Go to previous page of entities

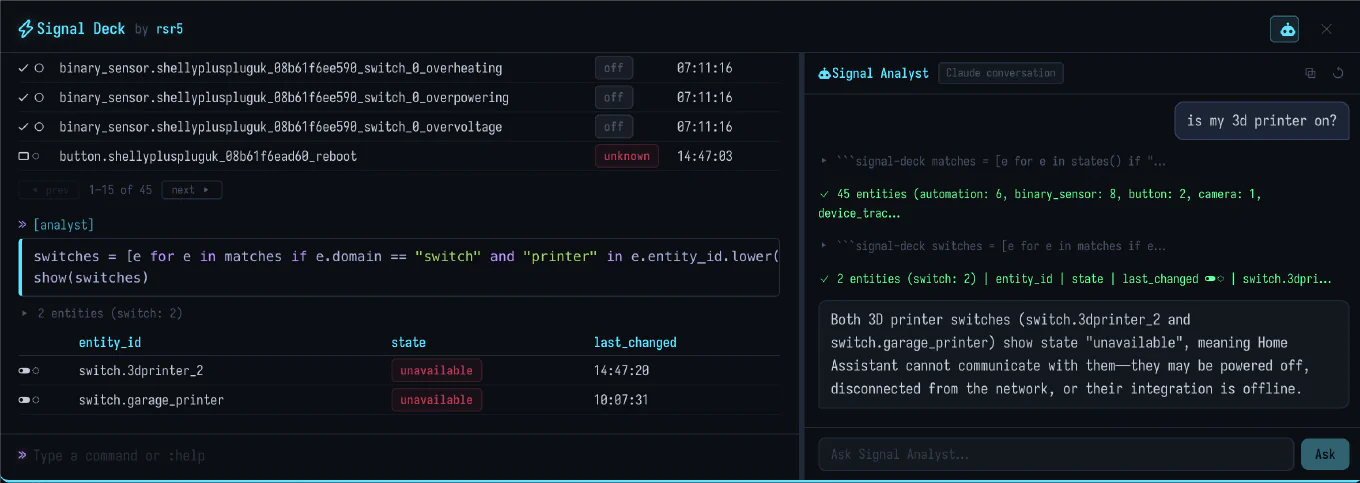point(50,189)
